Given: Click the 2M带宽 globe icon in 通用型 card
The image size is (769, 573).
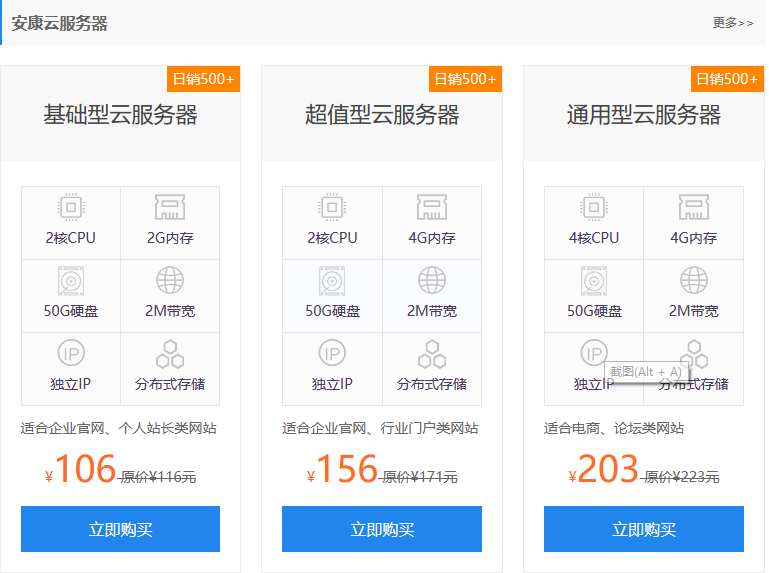Looking at the screenshot, I should pyautogui.click(x=693, y=280).
